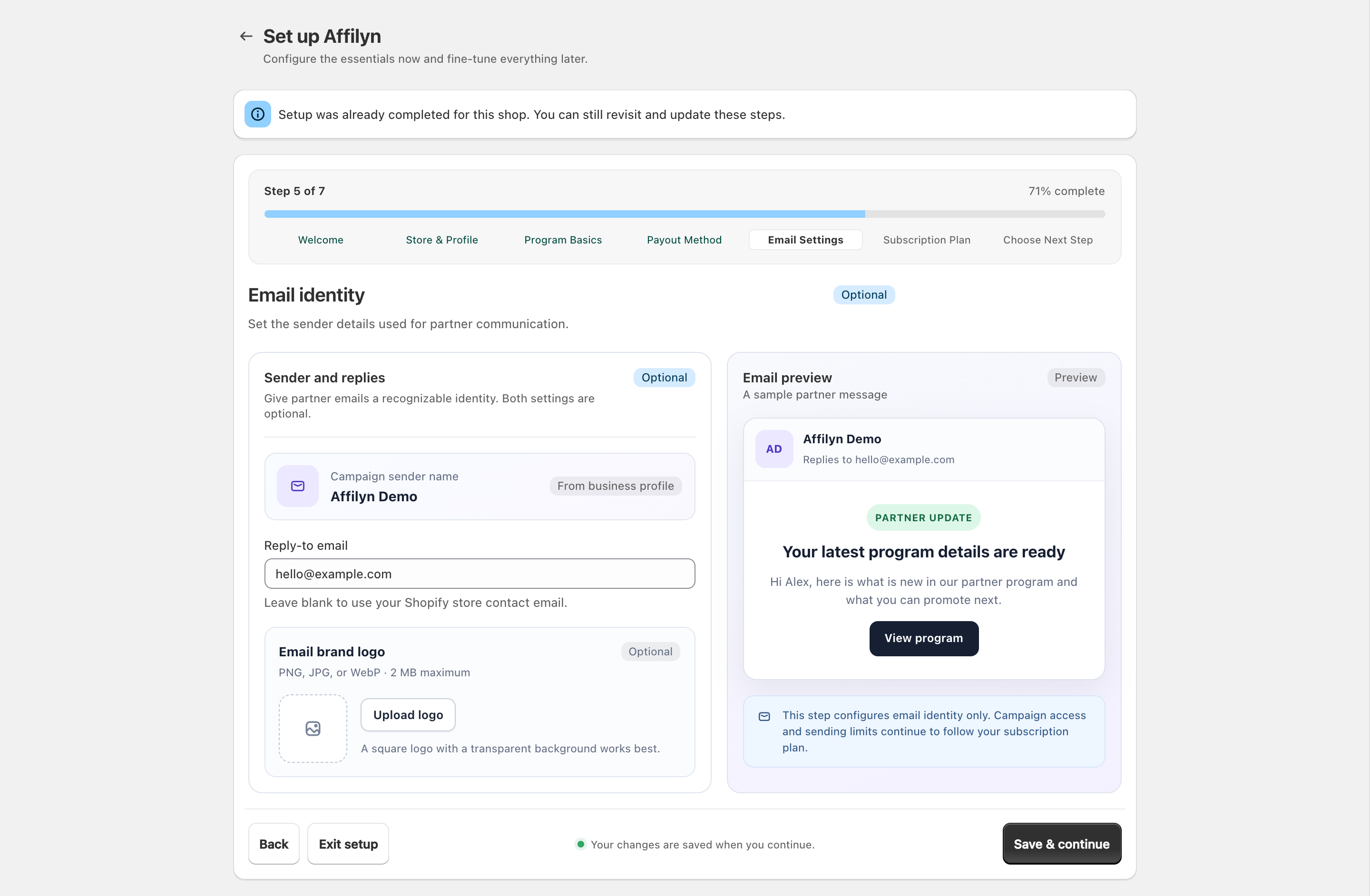This screenshot has width=1370, height=896.
Task: Click the info icon in the setup banner
Action: (x=257, y=114)
